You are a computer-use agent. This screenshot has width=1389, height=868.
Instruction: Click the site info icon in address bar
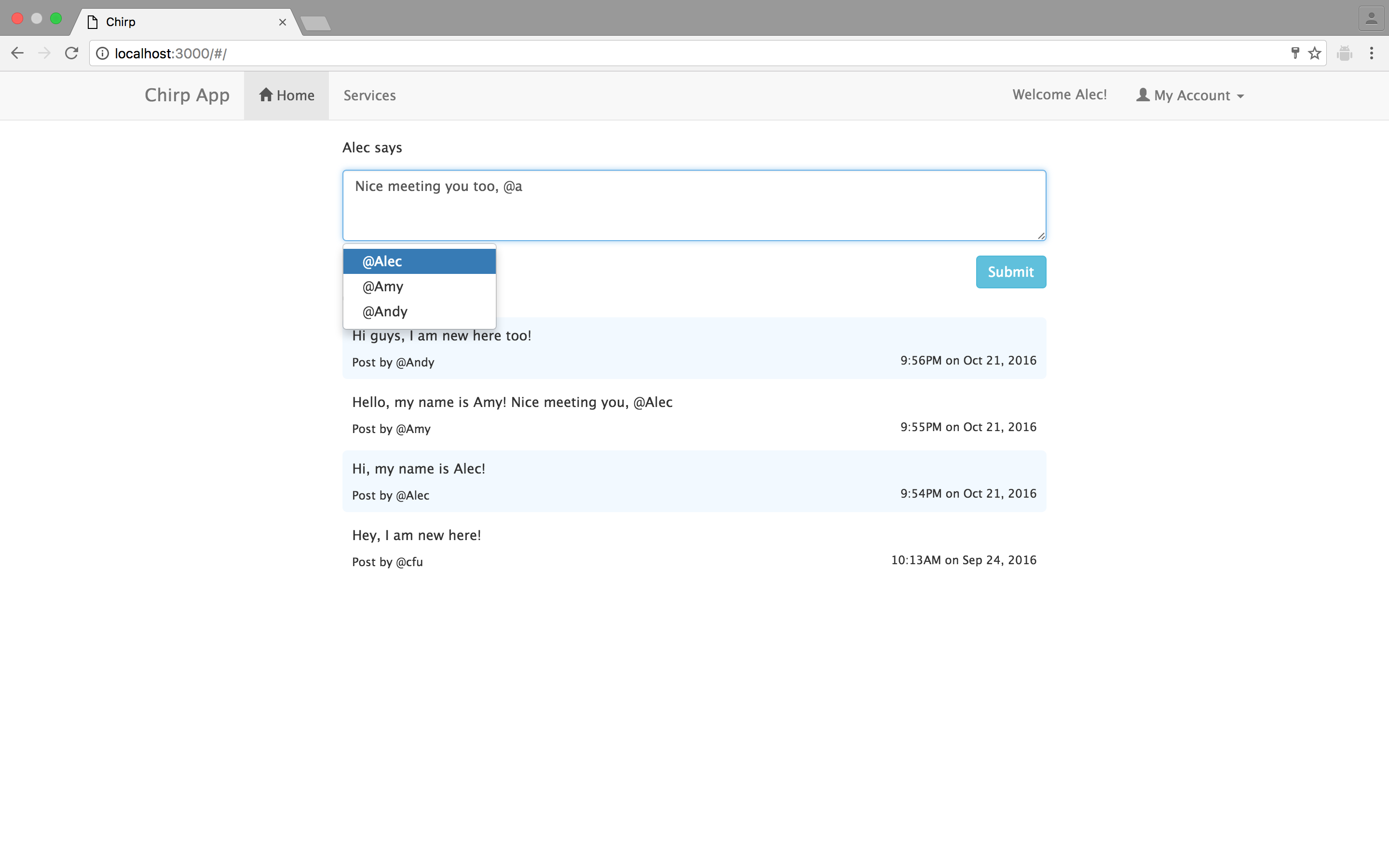pos(102,54)
